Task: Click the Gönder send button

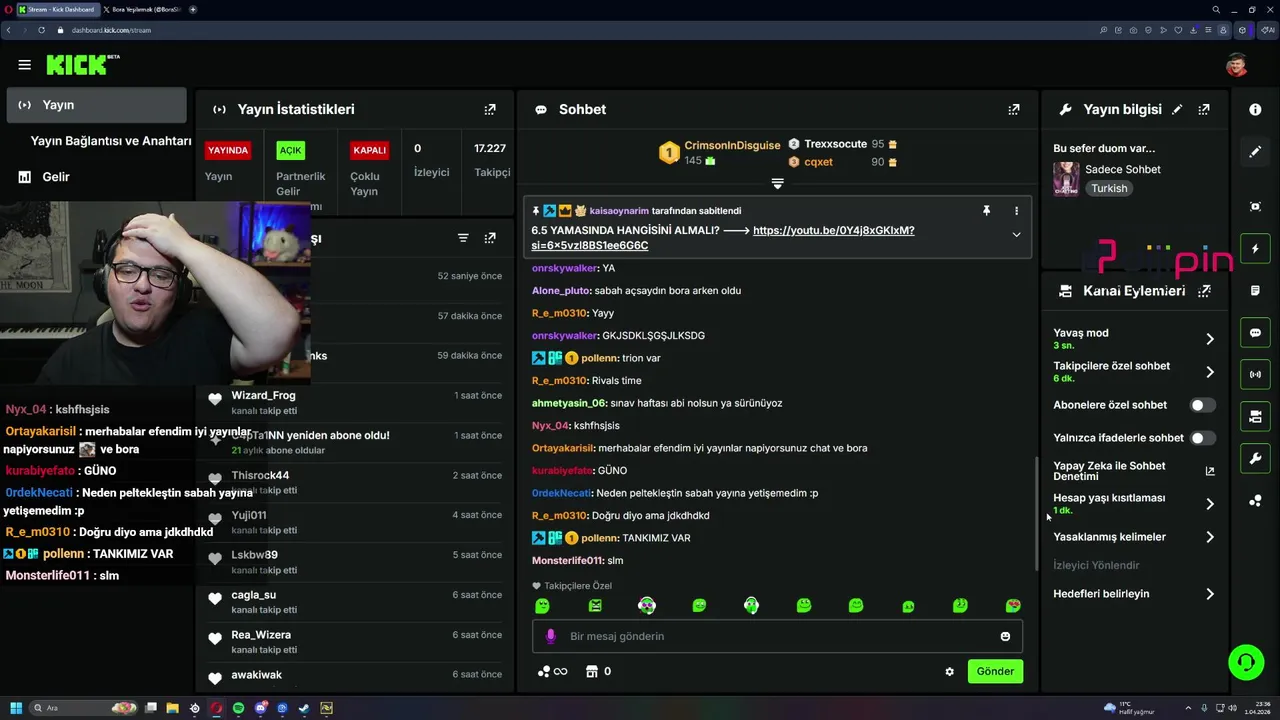Action: [995, 672]
